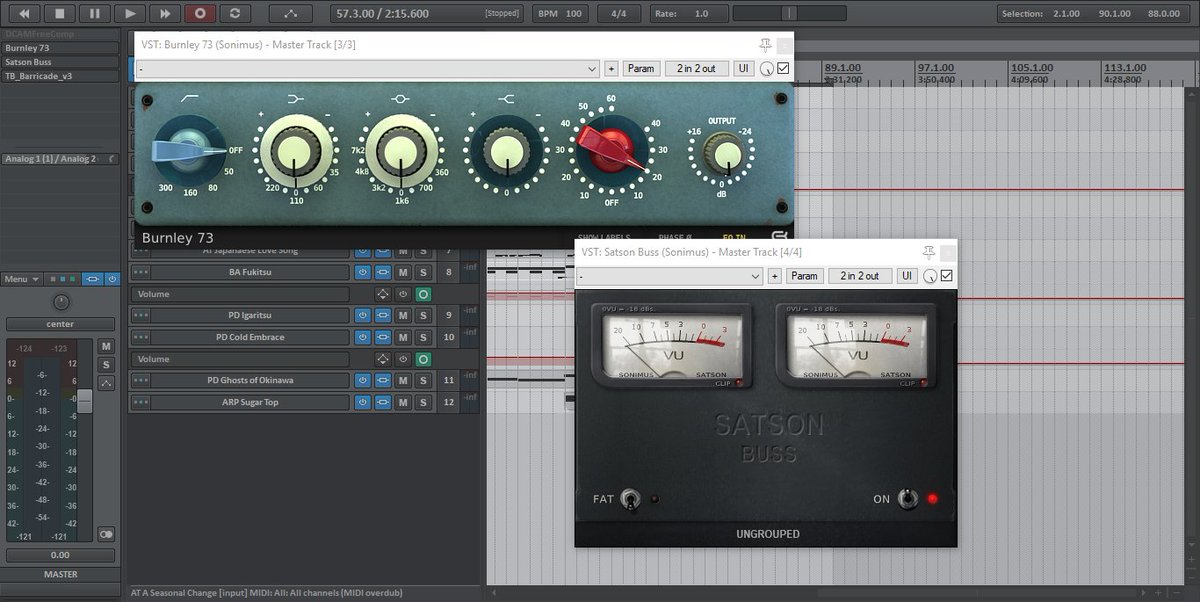
Task: Pin the Burnley 73 plugin window
Action: point(766,45)
